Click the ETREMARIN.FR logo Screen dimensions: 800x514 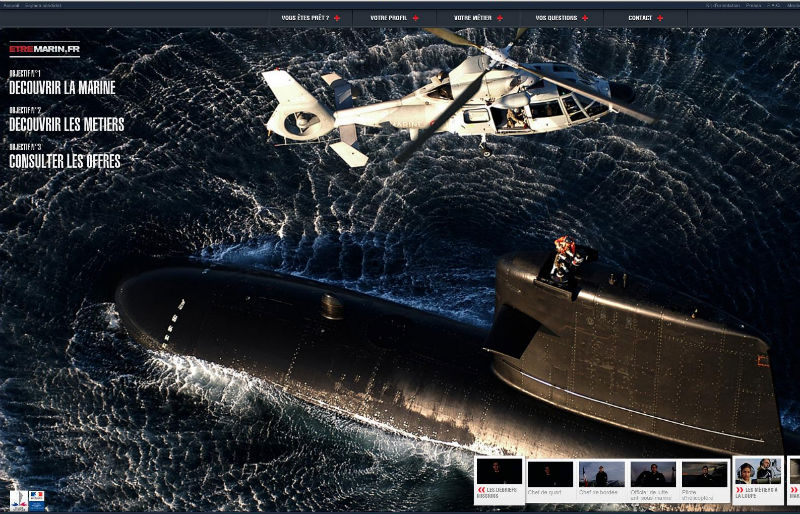(x=43, y=49)
